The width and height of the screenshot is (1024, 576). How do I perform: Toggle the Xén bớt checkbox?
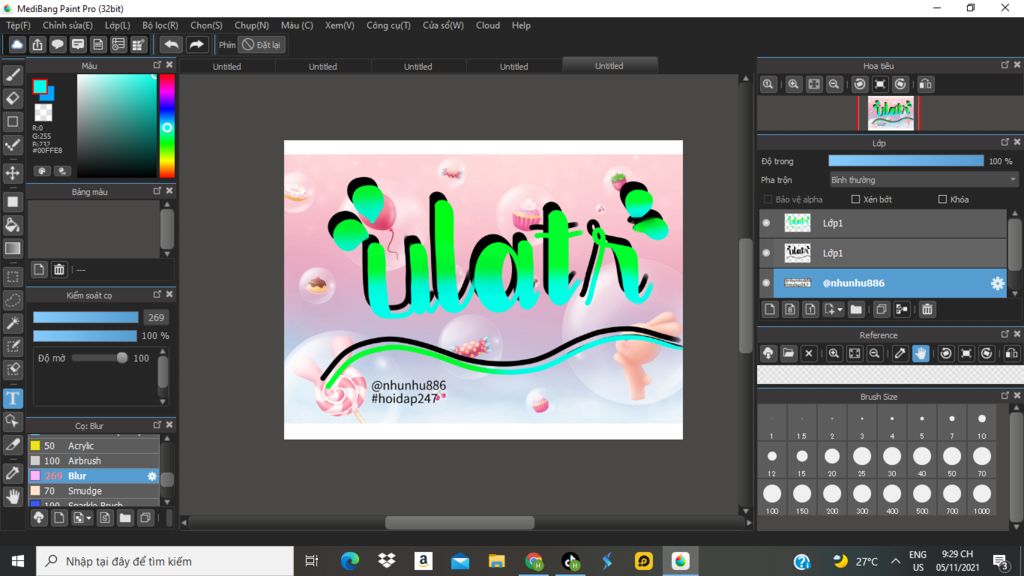856,199
